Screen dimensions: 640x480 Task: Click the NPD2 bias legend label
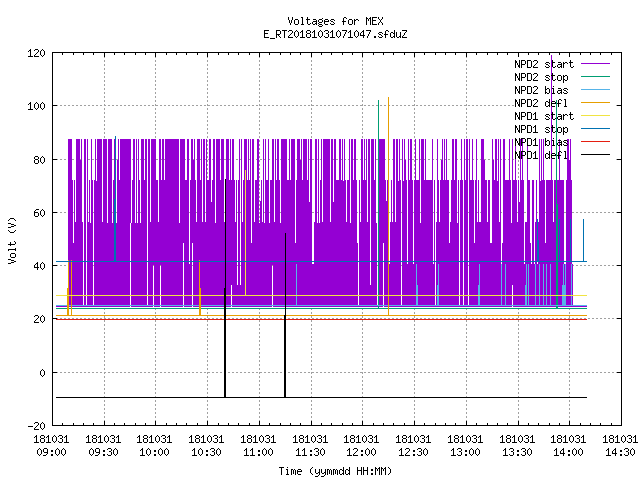click(541, 90)
